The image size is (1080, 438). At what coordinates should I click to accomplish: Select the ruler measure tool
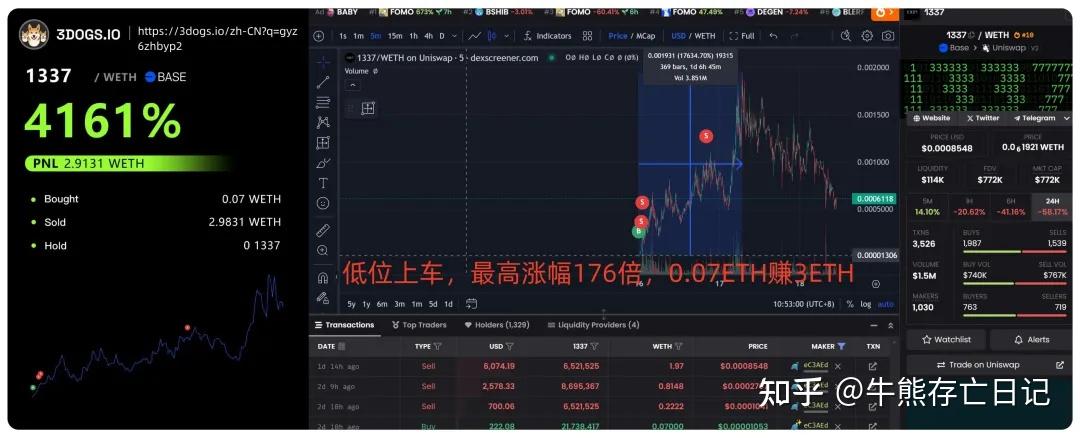[322, 230]
